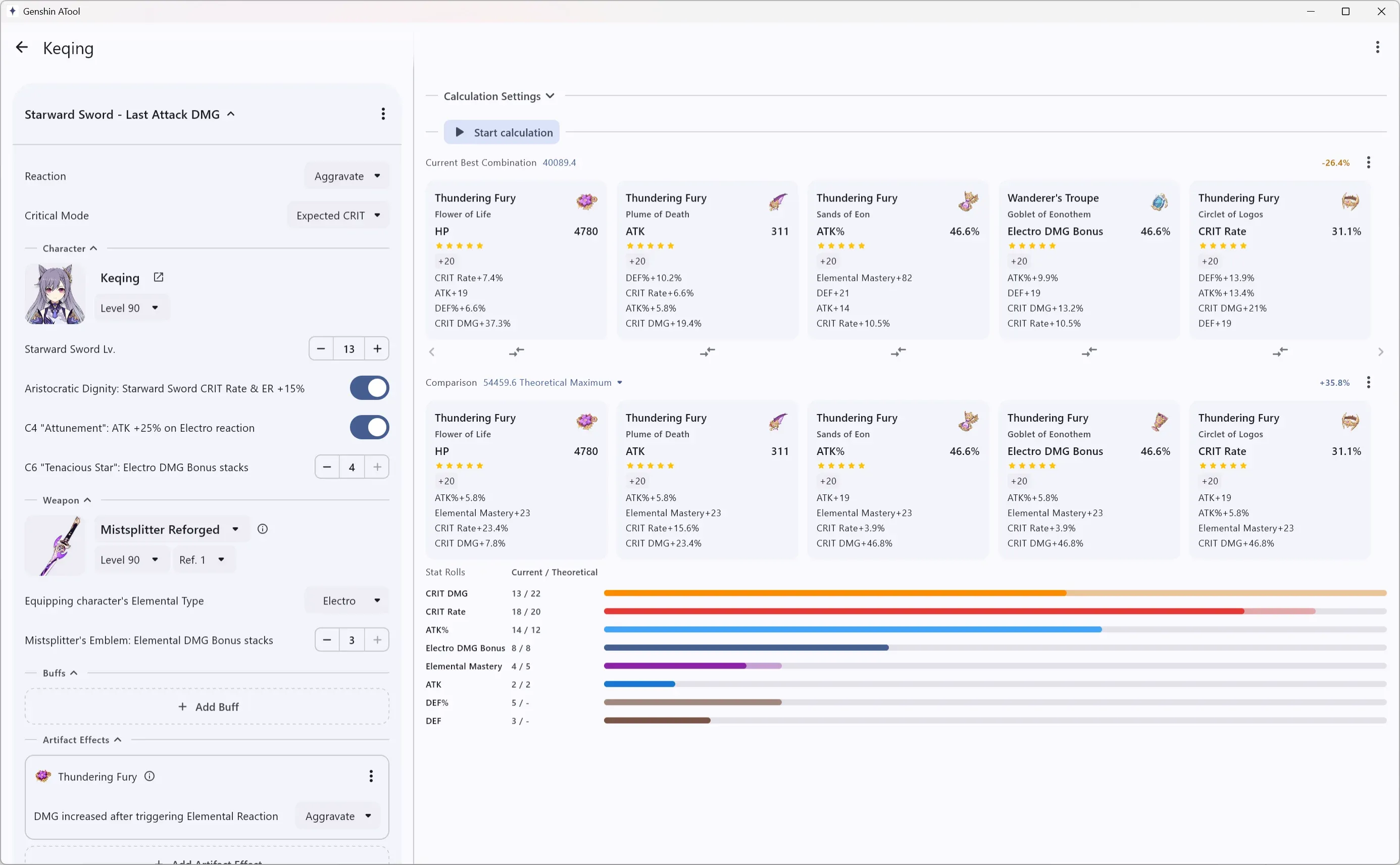Click Keqing character portrait
This screenshot has height=865, width=1400.
[55, 294]
